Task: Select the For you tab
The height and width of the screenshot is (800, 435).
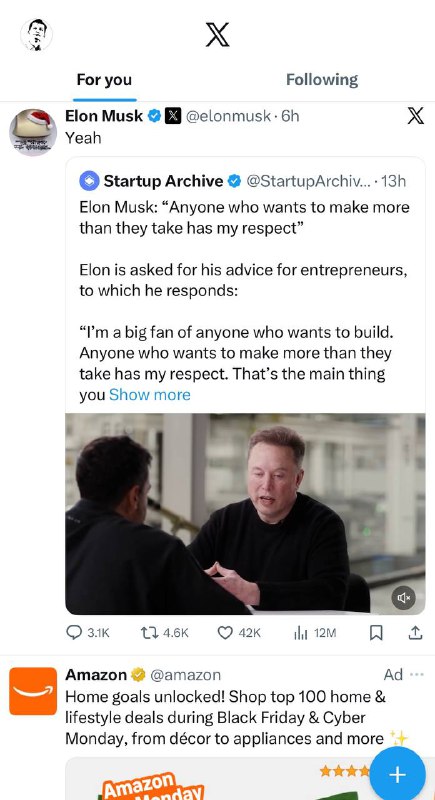Action: [104, 80]
